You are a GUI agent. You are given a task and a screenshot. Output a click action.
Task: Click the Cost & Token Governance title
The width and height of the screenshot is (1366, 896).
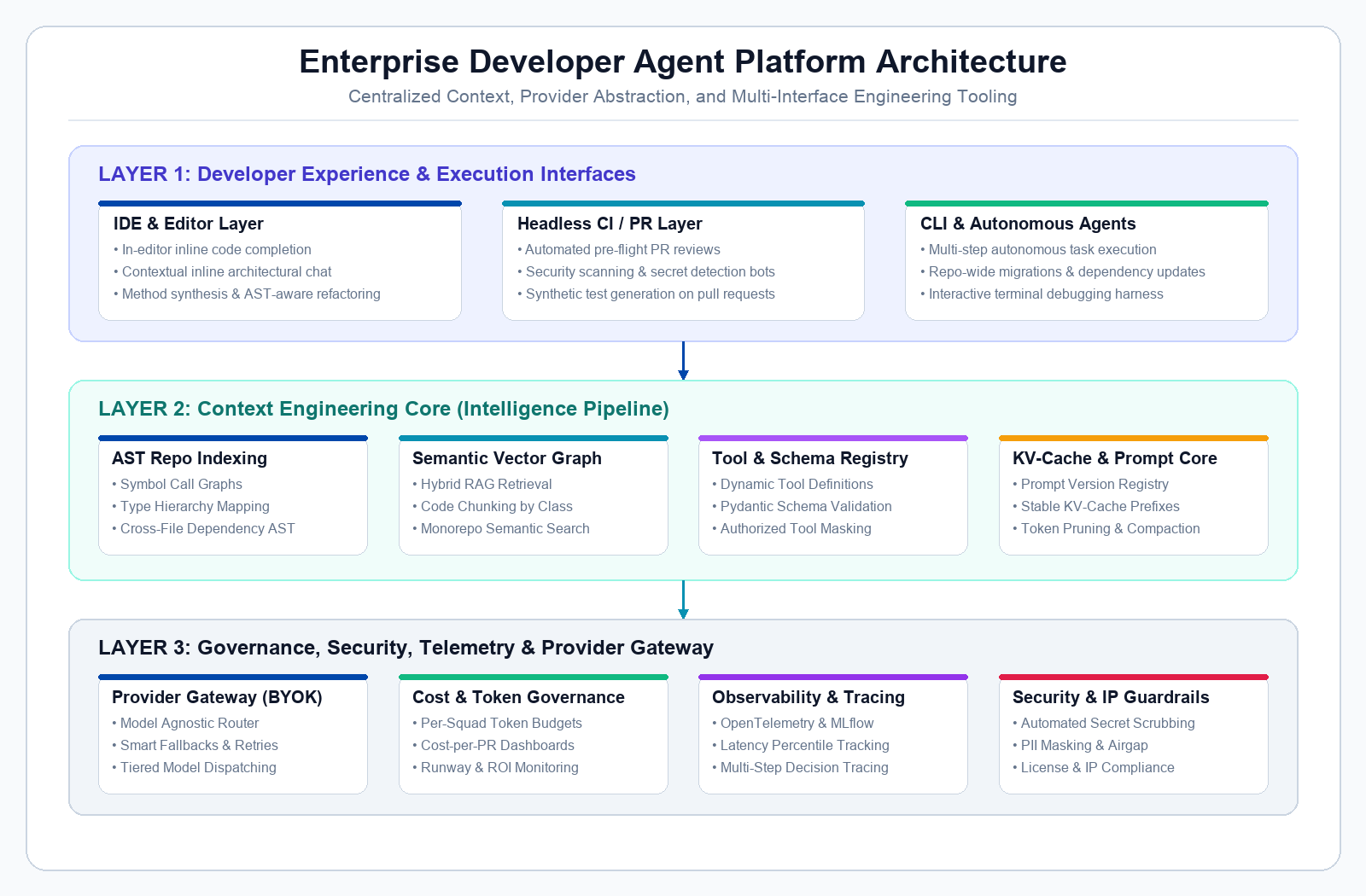click(518, 697)
